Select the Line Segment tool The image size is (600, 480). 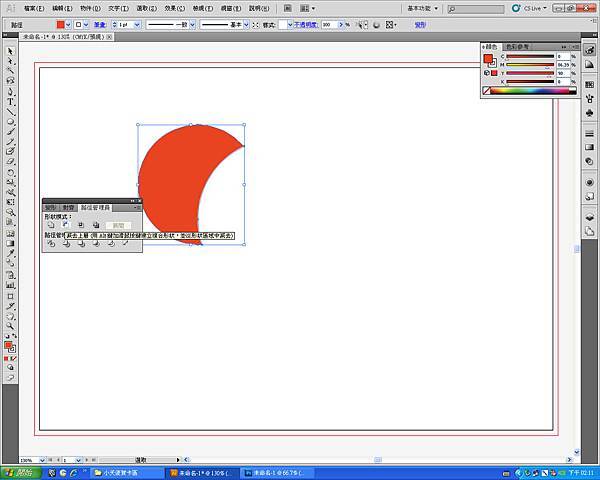(x=10, y=112)
